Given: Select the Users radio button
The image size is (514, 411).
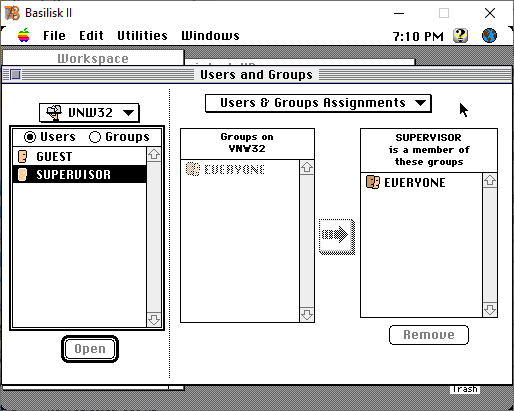Looking at the screenshot, I should [30, 137].
